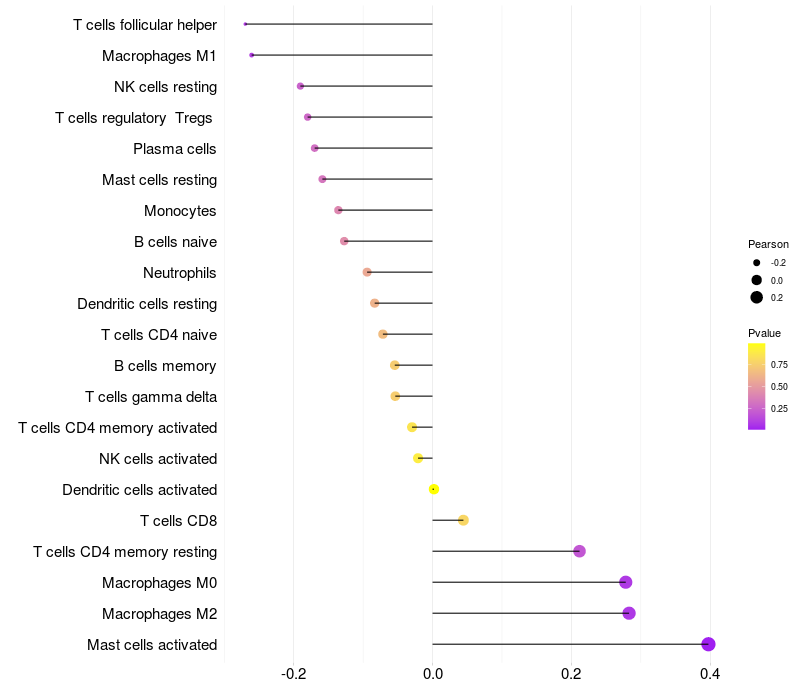
Task: Click the Macrophages M2 lollipop dot
Action: tap(629, 613)
